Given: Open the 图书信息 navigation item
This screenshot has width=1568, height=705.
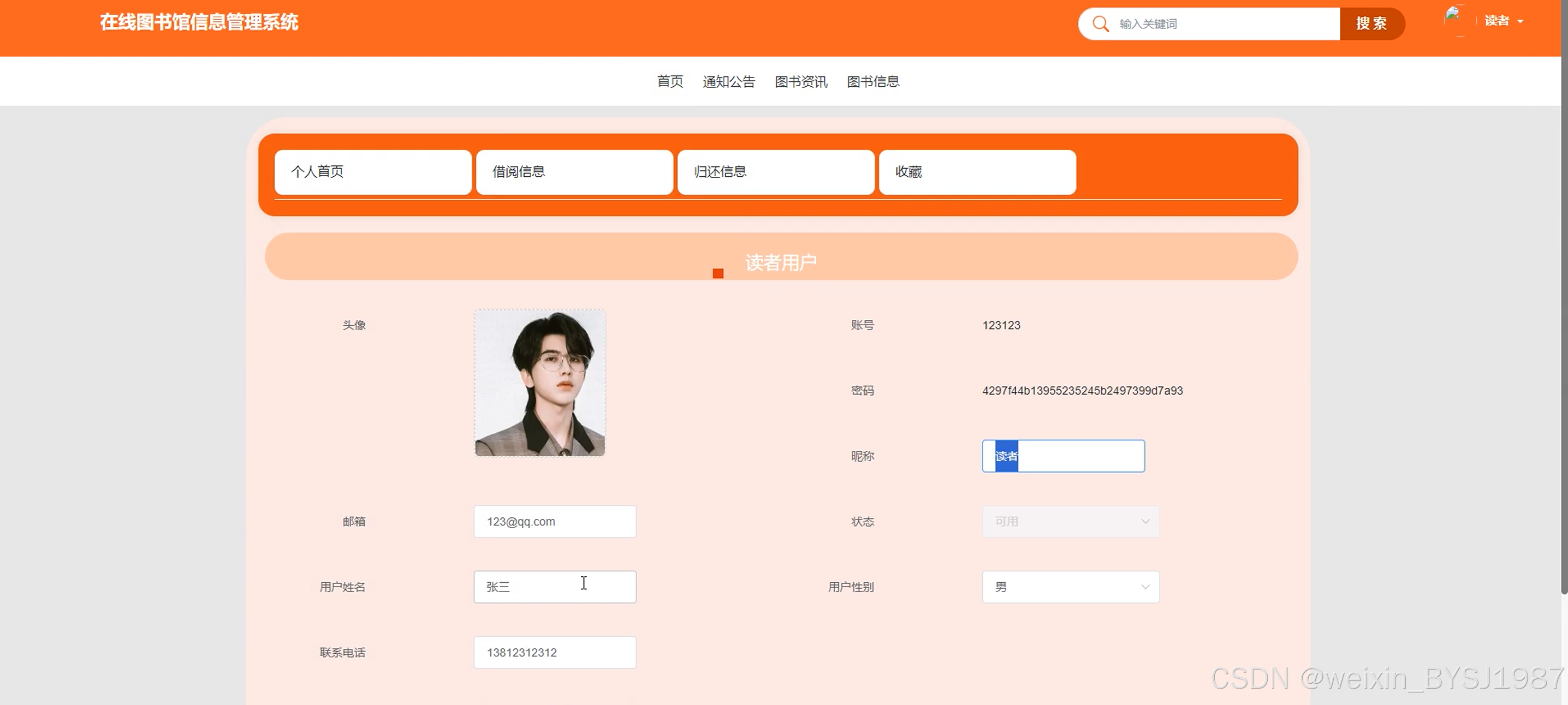Looking at the screenshot, I should tap(873, 81).
